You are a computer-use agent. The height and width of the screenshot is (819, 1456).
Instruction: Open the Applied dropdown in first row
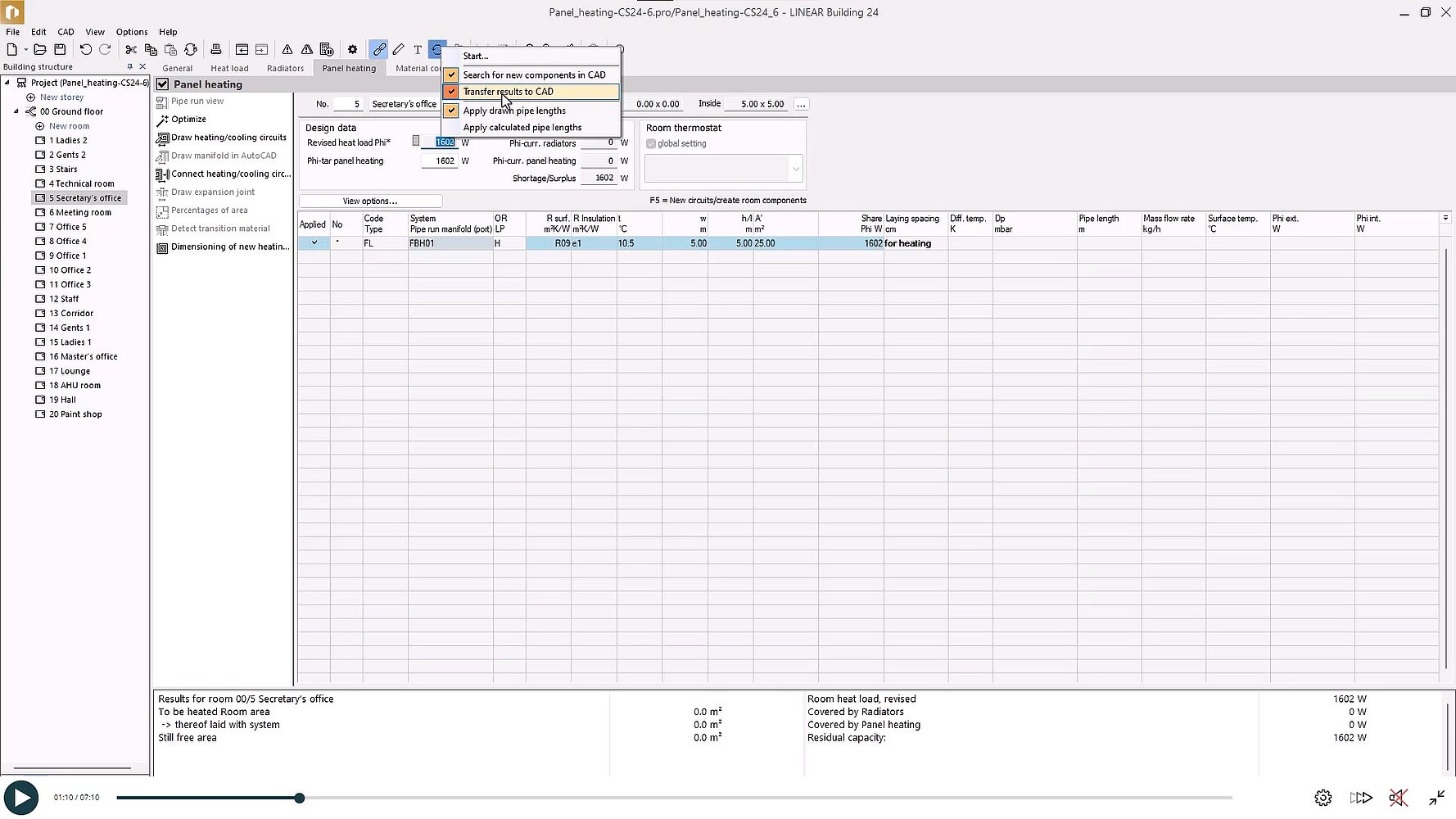tap(314, 243)
